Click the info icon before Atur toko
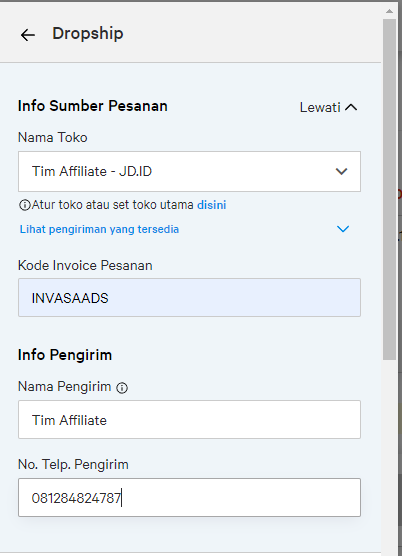 coord(24,205)
